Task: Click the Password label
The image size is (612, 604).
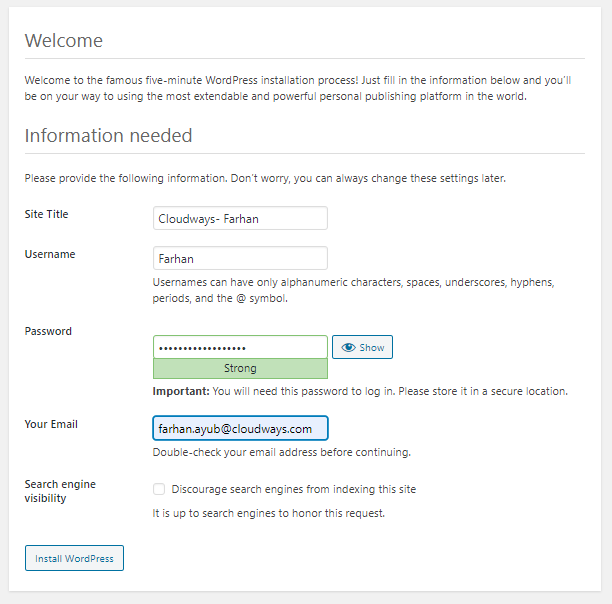Action: point(48,331)
